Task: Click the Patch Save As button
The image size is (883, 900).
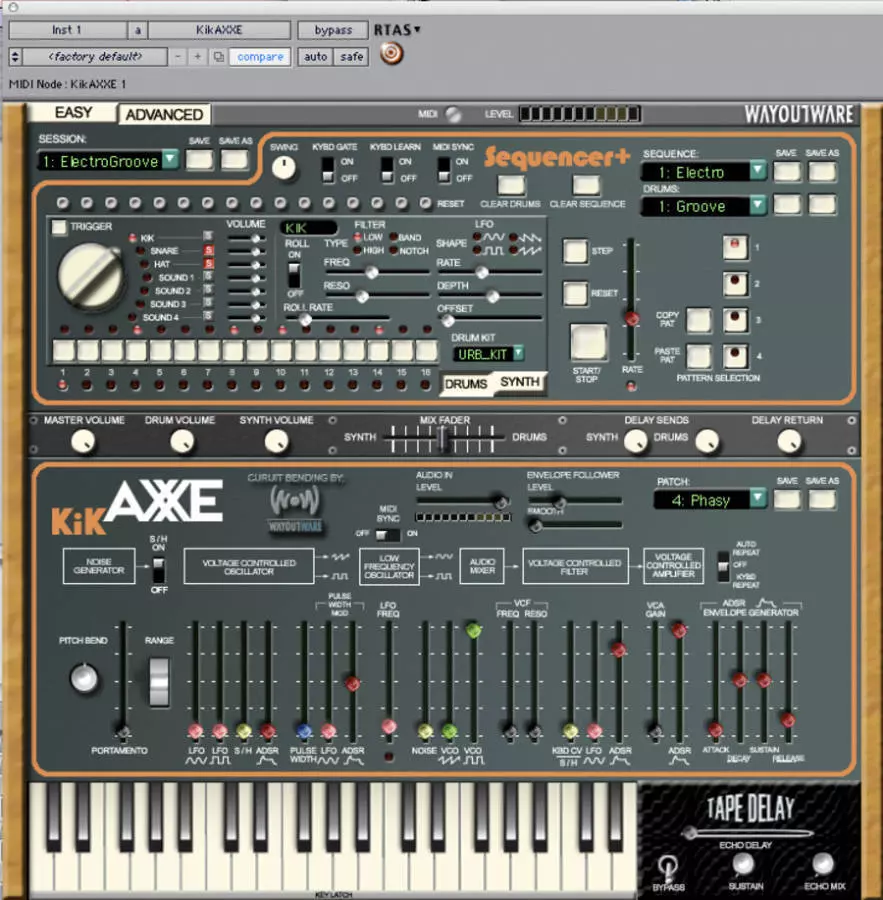Action: [x=822, y=500]
